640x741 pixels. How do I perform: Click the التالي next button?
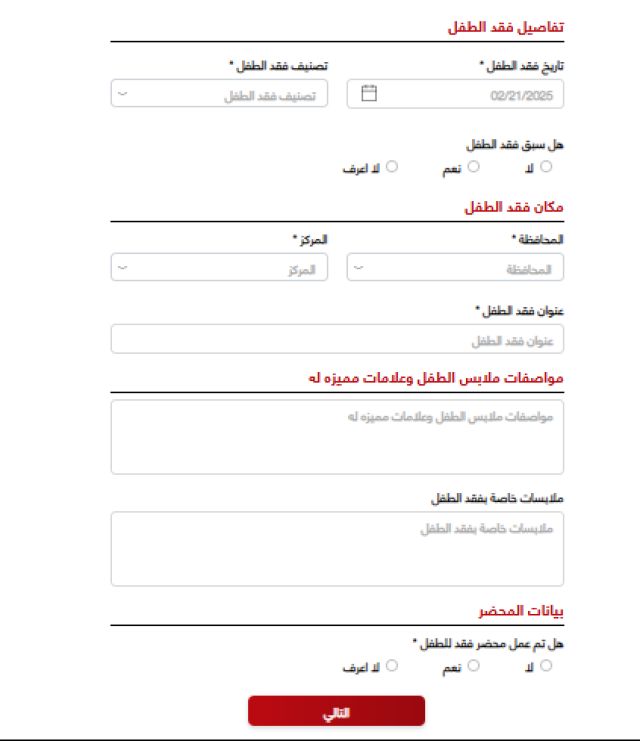tap(337, 711)
